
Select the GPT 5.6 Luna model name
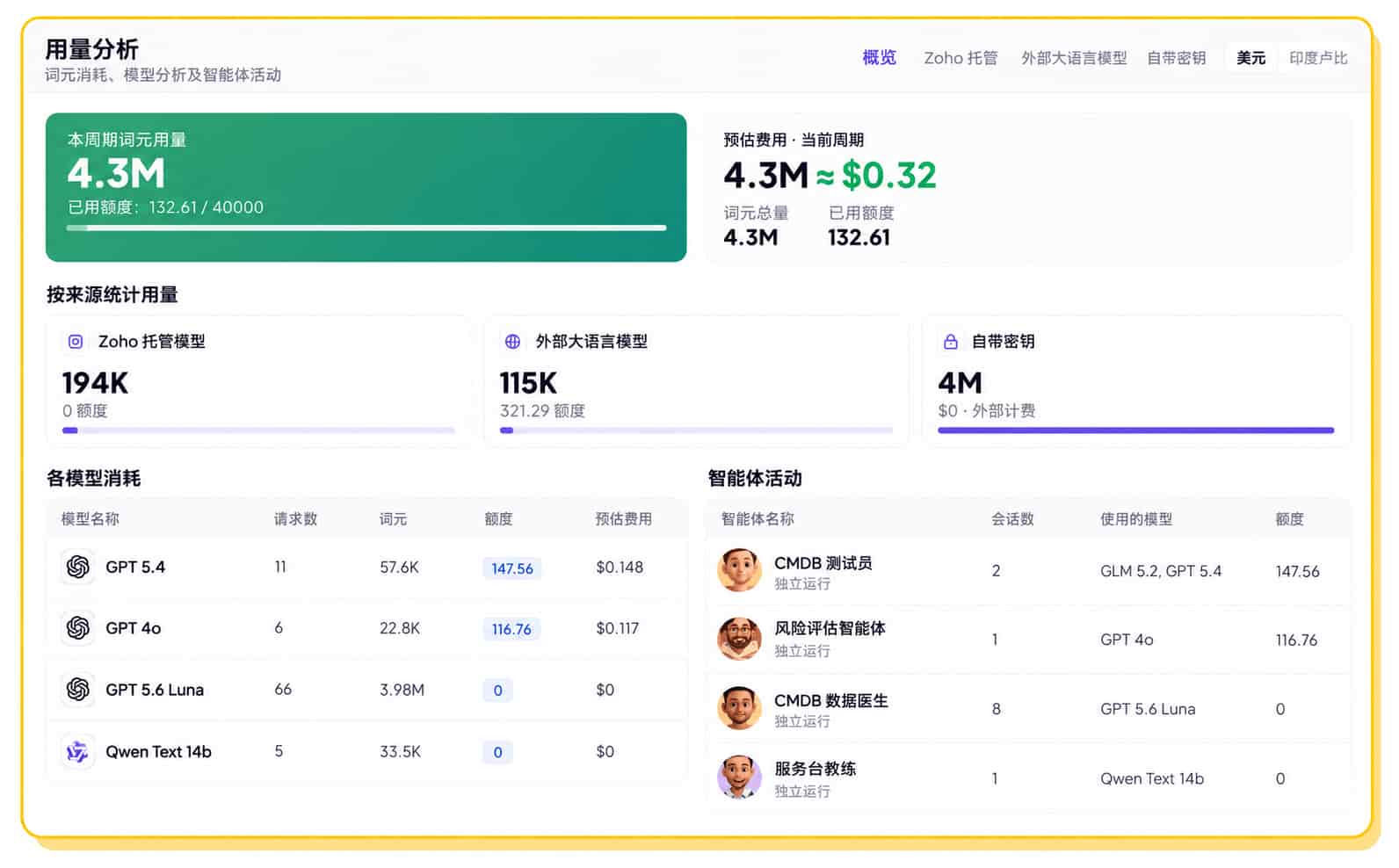pyautogui.click(x=155, y=690)
